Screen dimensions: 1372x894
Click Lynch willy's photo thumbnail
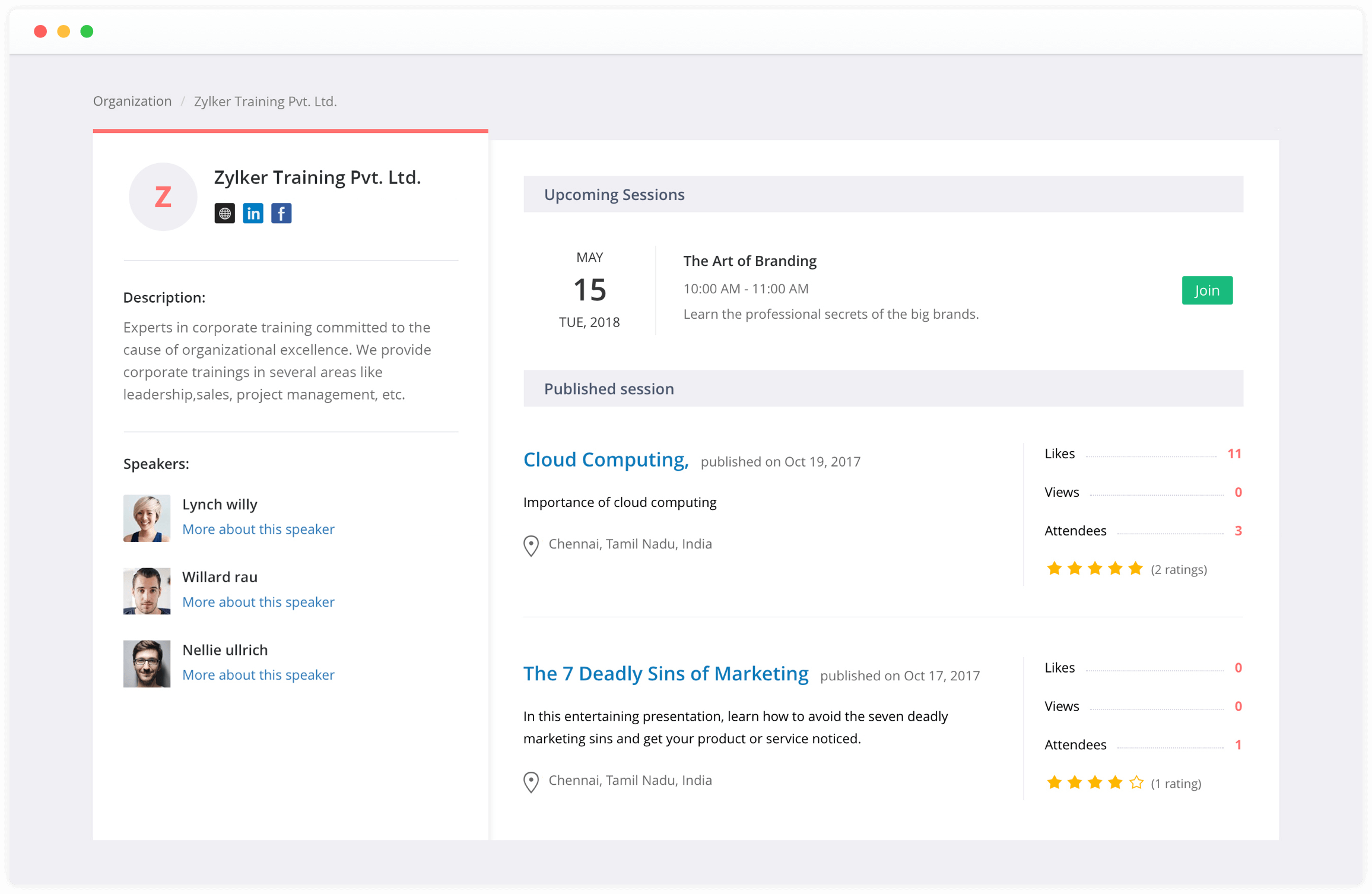pos(147,518)
